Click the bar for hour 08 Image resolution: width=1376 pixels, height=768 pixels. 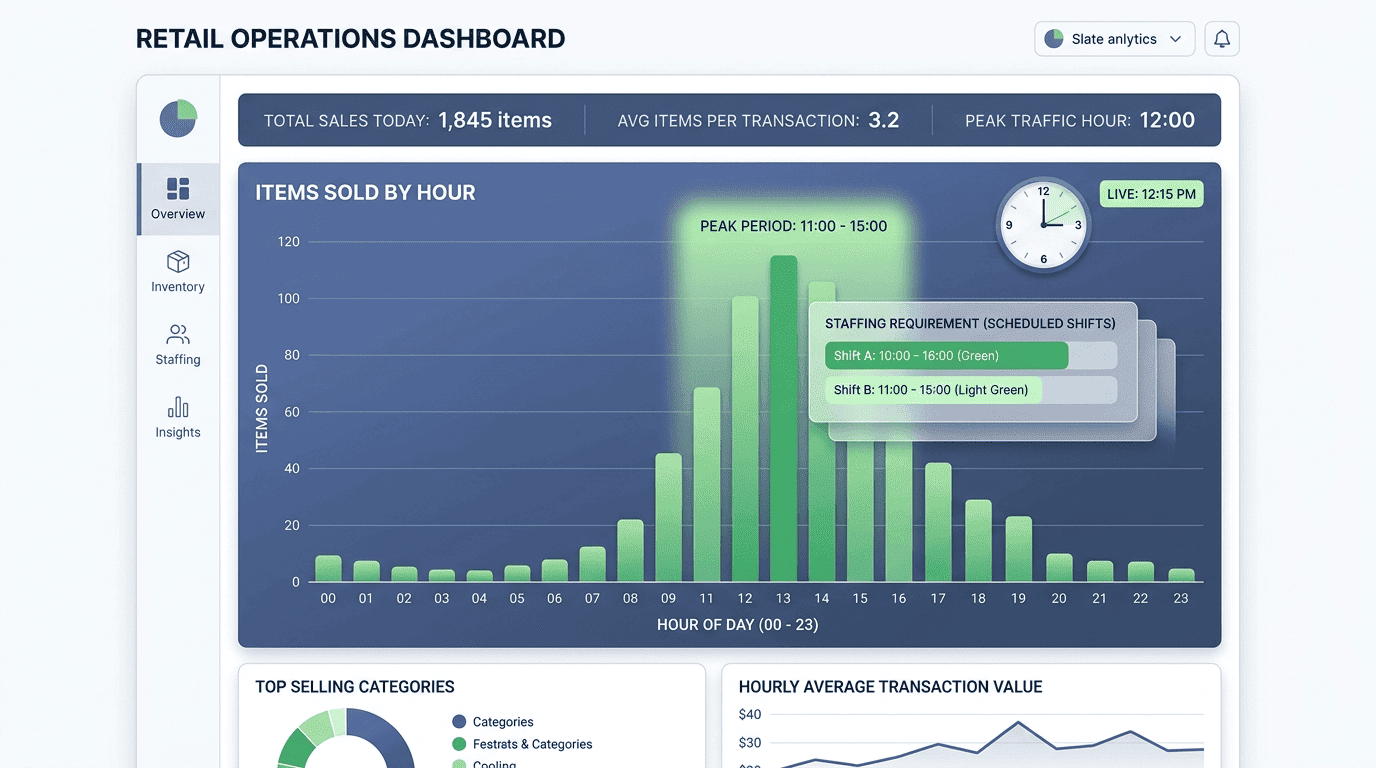point(630,551)
